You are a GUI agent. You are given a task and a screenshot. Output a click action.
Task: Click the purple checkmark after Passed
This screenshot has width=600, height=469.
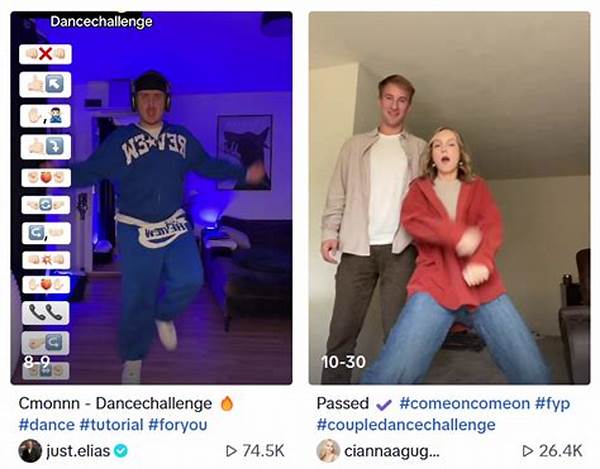[384, 404]
